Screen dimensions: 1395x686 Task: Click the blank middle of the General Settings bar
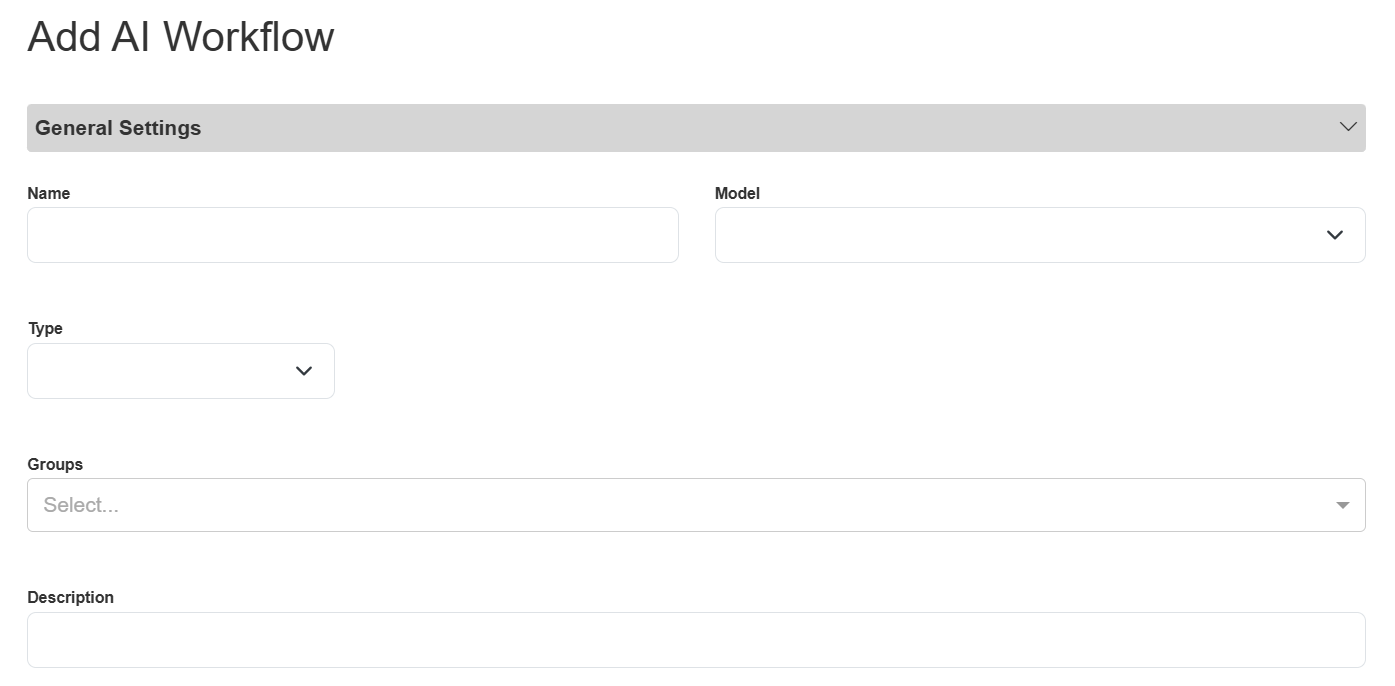(760, 128)
